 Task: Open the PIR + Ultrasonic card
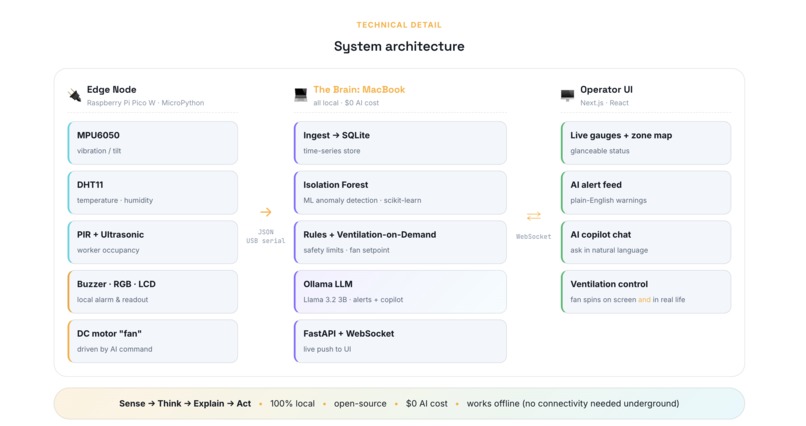(x=153, y=242)
